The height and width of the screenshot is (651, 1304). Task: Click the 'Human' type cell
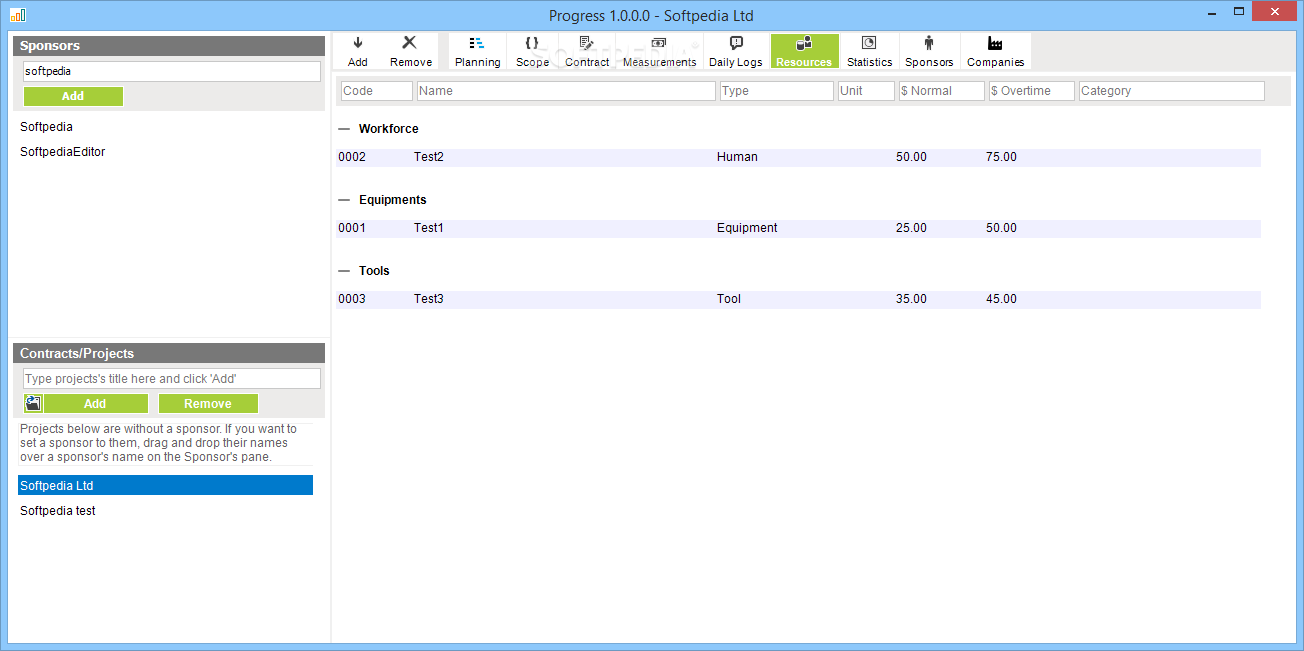pyautogui.click(x=737, y=157)
